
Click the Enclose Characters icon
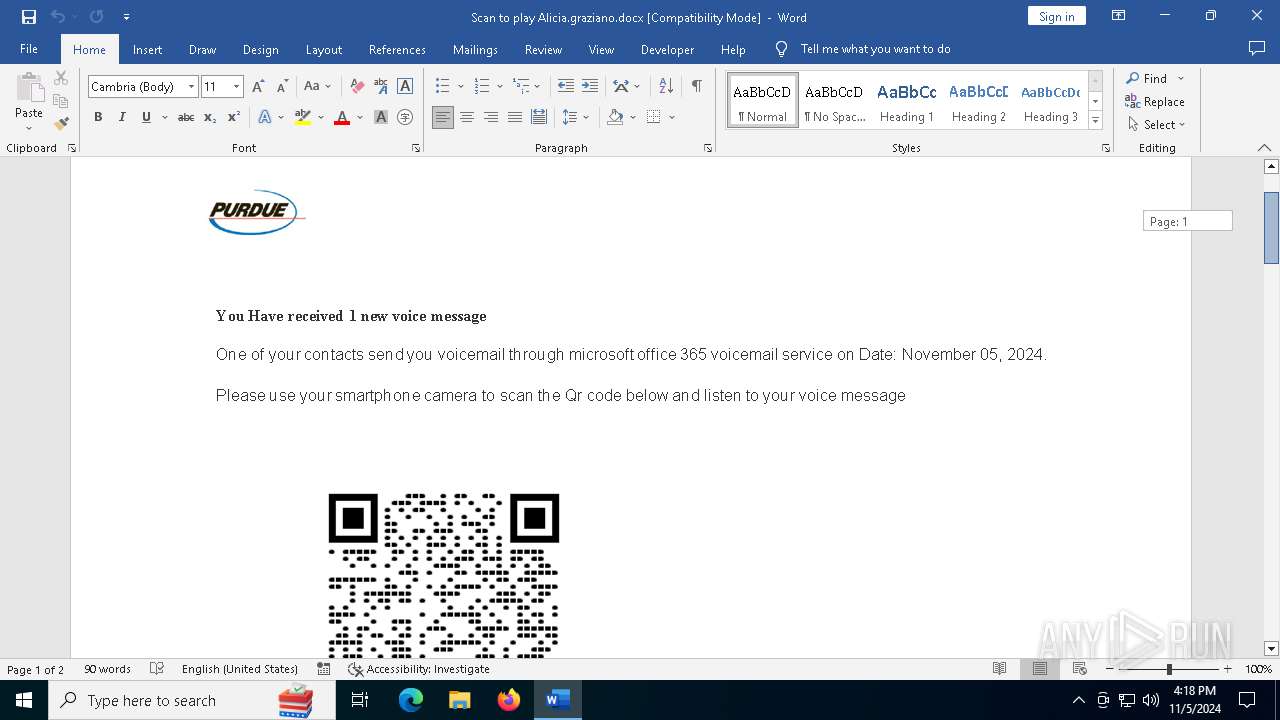tap(405, 117)
